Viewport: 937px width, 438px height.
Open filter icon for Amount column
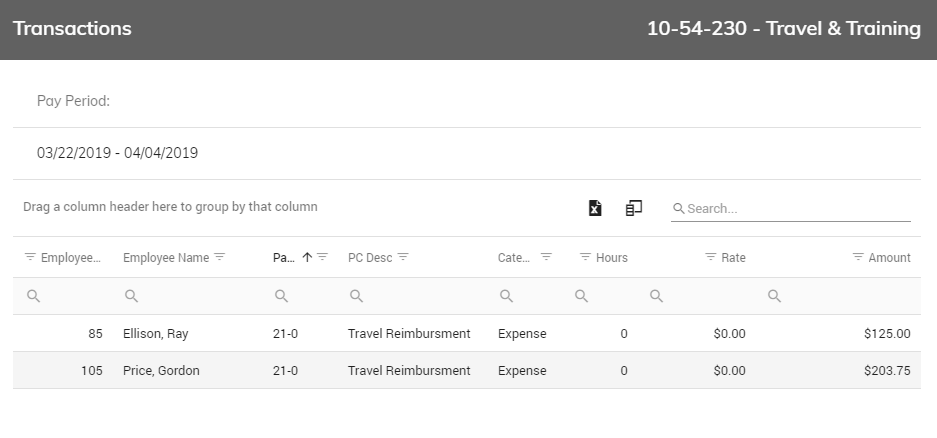tap(858, 257)
